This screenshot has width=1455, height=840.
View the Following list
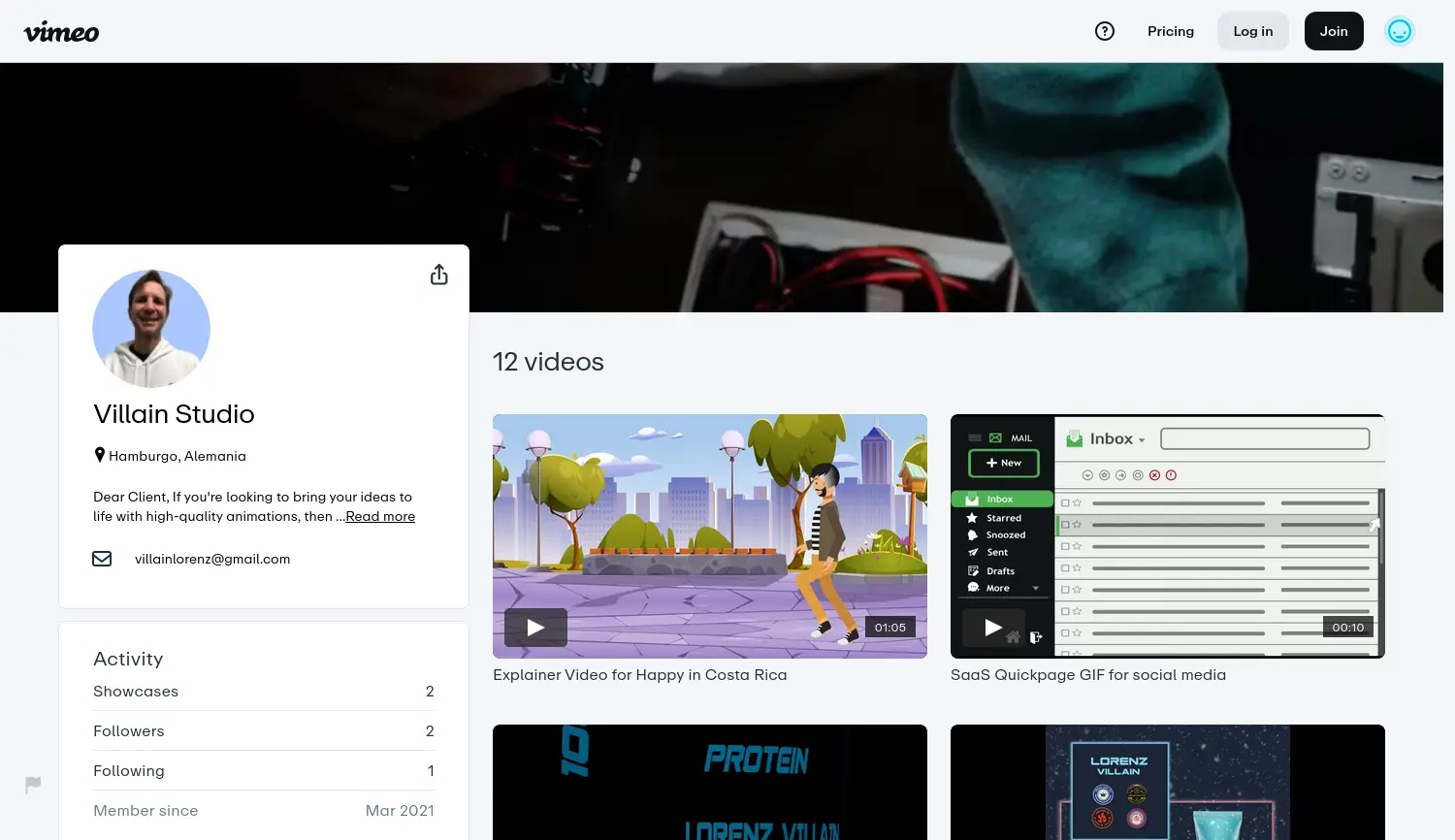point(128,770)
